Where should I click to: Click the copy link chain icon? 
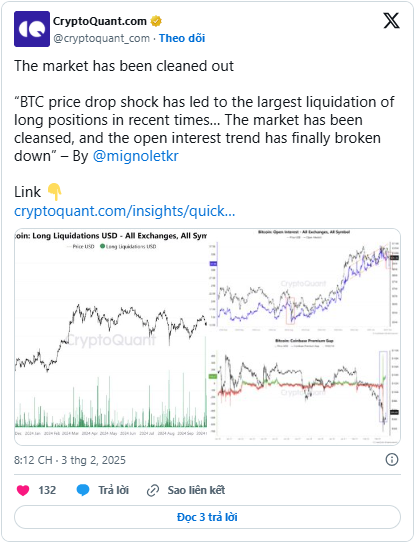(153, 490)
